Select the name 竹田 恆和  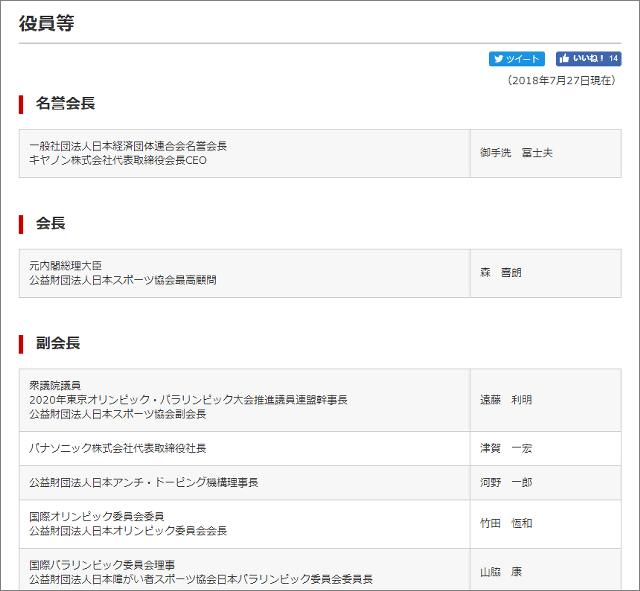click(506, 524)
